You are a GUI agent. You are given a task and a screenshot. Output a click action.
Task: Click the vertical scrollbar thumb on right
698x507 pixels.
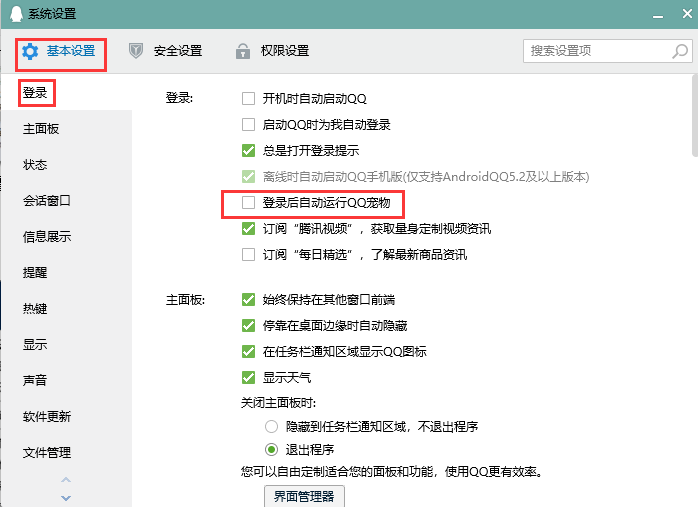pos(695,116)
